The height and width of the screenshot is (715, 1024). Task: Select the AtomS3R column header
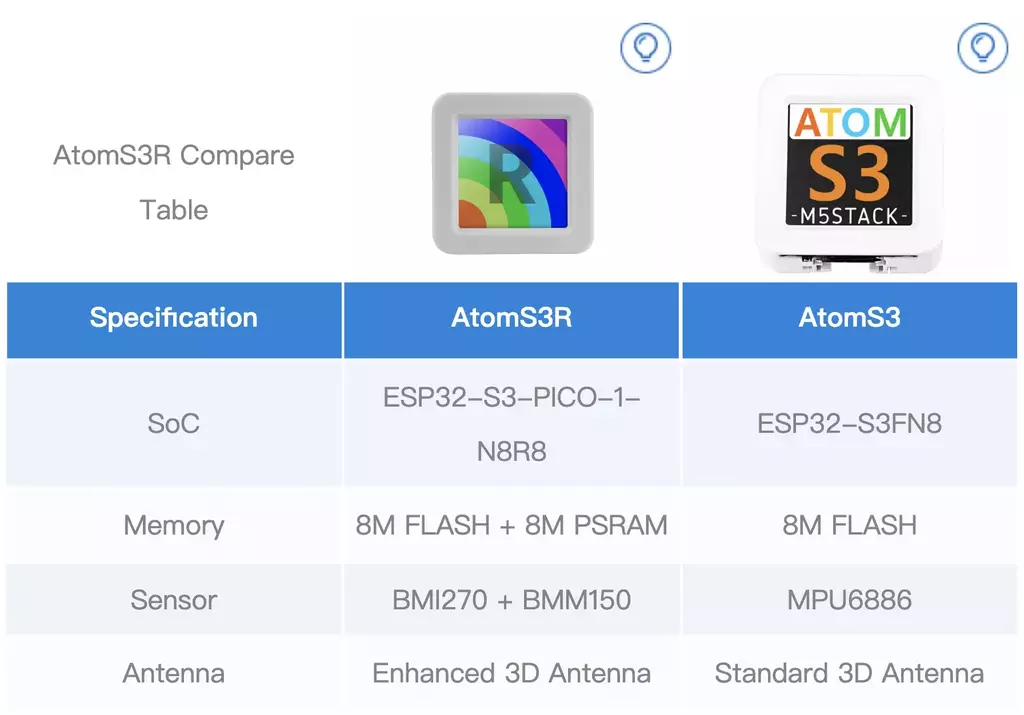[x=511, y=319]
